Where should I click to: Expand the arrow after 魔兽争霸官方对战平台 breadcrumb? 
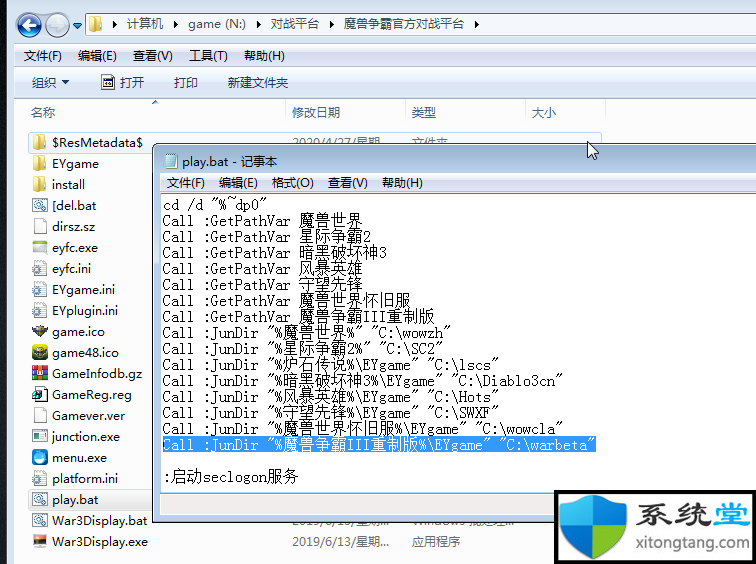click(x=476, y=24)
